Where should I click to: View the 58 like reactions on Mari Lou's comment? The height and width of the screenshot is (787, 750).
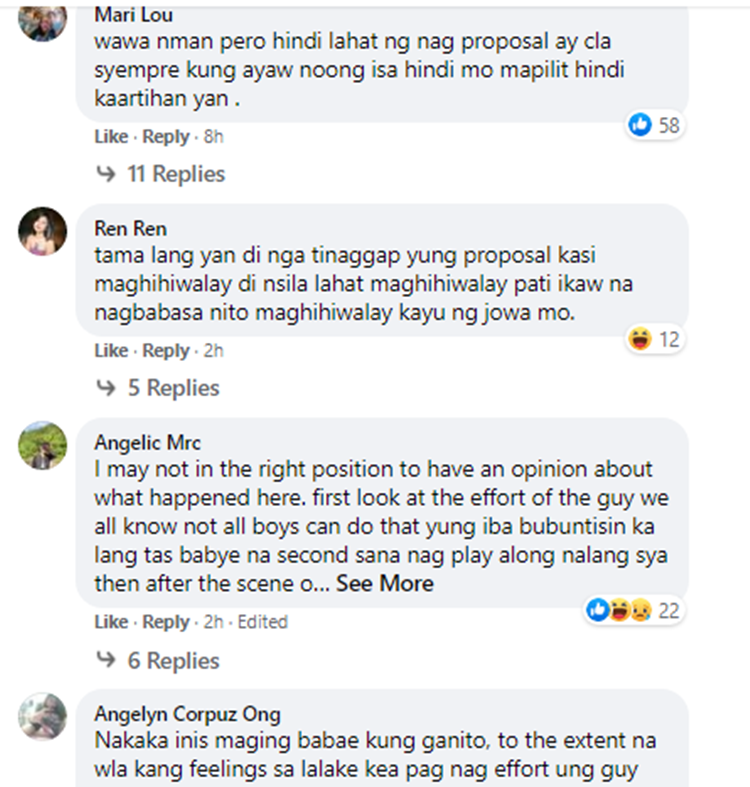[655, 124]
